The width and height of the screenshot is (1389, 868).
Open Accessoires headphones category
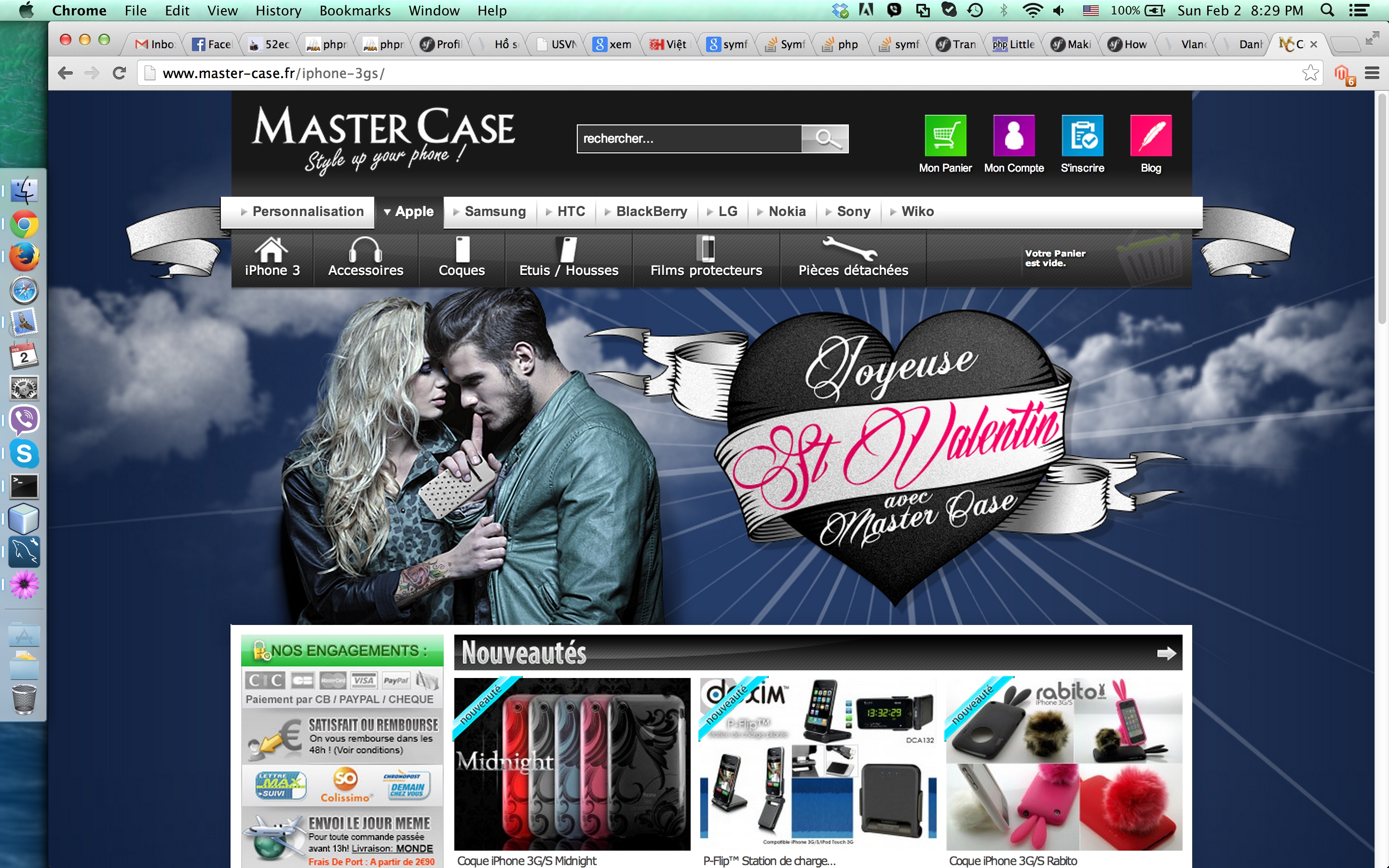pos(366,258)
